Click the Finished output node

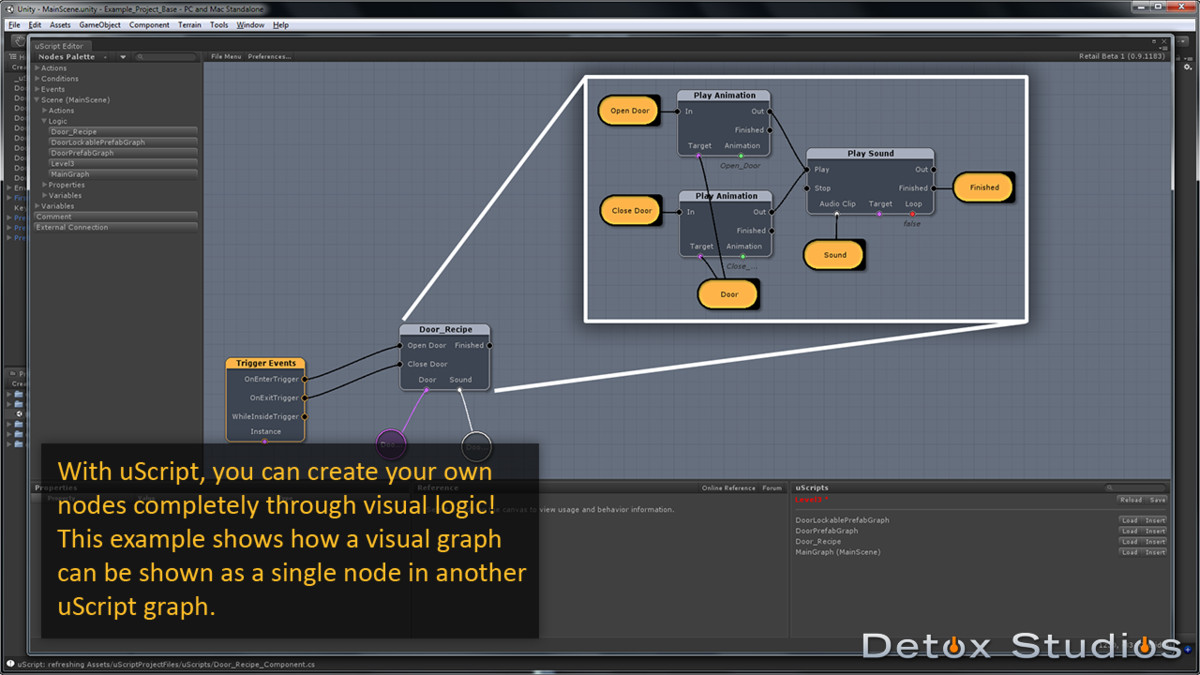(983, 187)
